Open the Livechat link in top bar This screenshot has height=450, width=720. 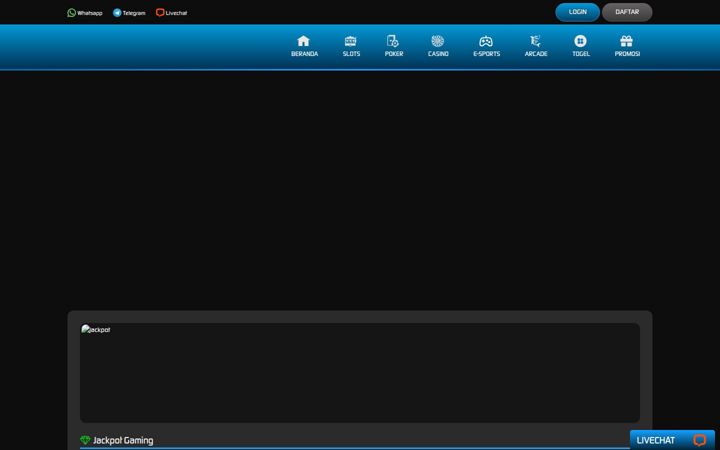pyautogui.click(x=171, y=13)
